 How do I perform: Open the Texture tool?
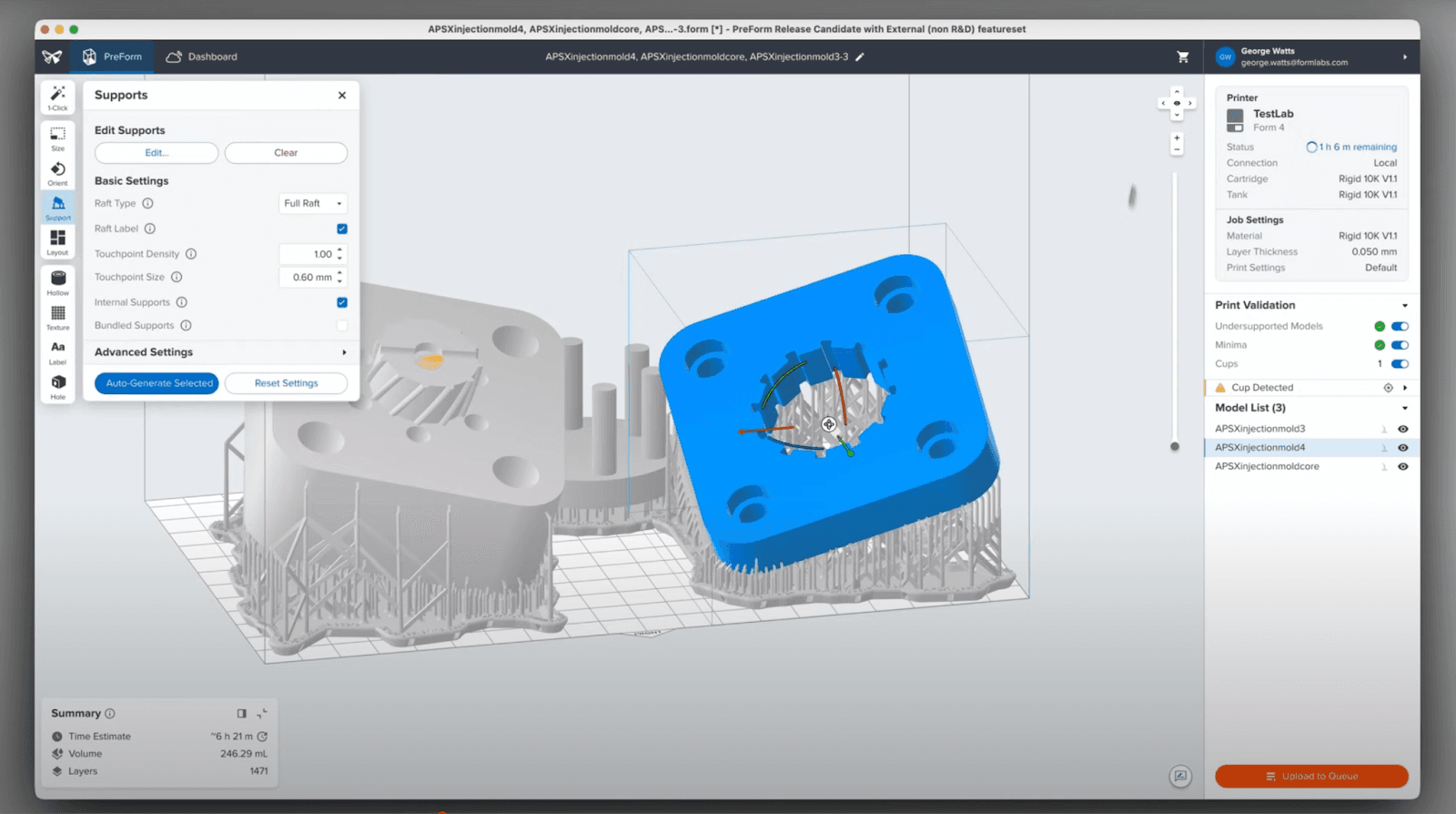click(57, 317)
